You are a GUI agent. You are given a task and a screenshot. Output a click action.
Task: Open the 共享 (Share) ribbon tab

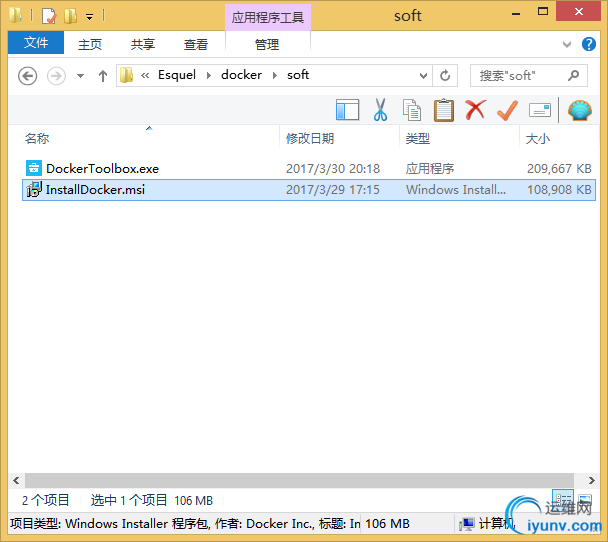click(x=143, y=44)
